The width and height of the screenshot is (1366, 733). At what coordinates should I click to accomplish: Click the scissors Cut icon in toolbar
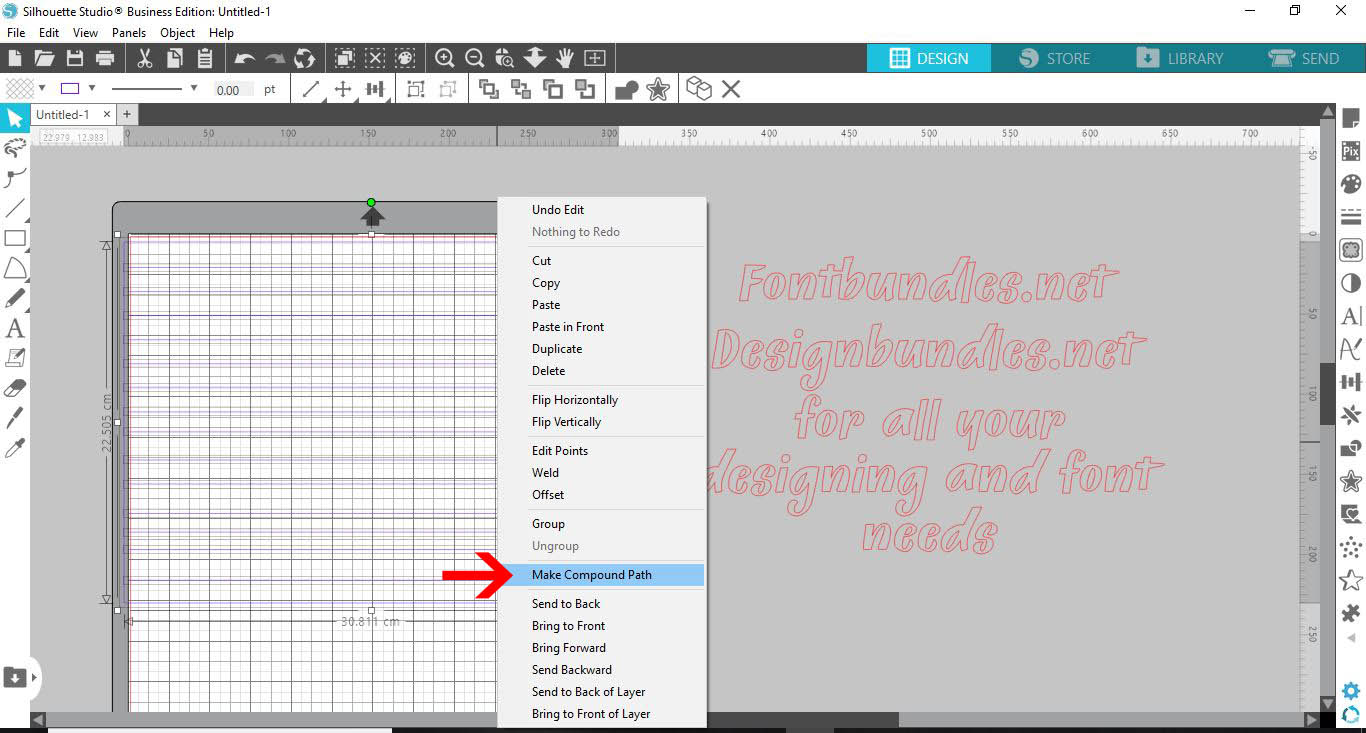[145, 58]
